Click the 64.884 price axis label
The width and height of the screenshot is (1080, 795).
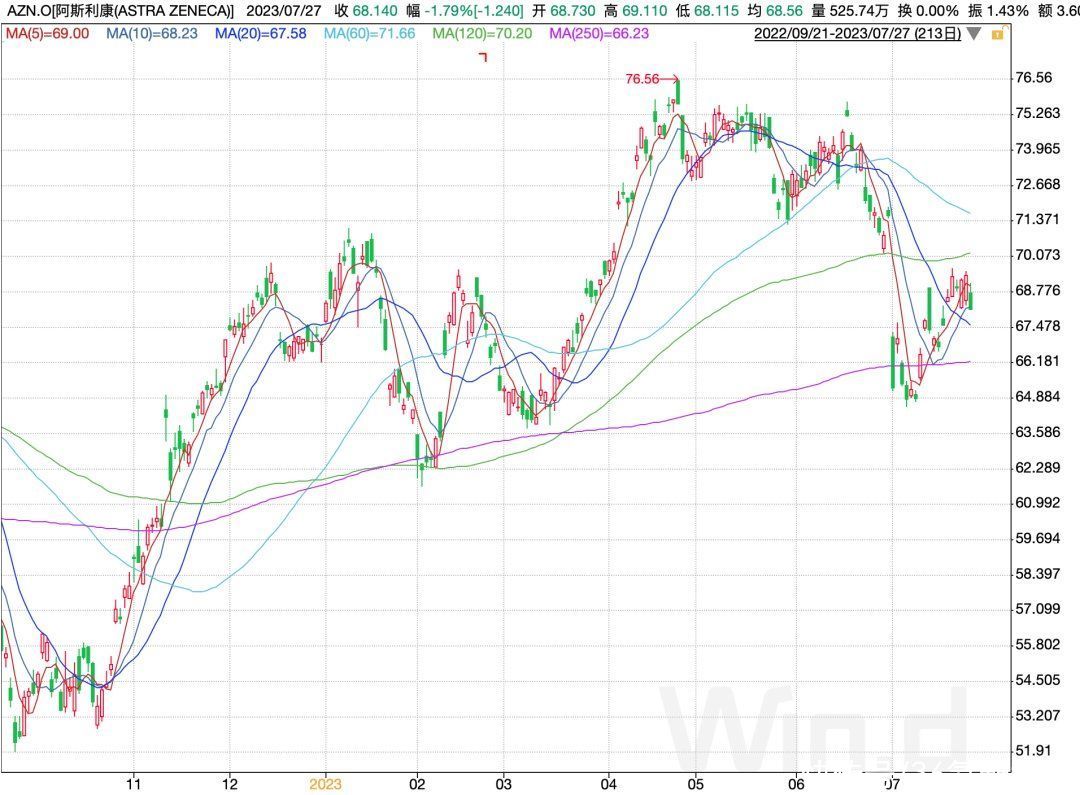(x=1038, y=397)
